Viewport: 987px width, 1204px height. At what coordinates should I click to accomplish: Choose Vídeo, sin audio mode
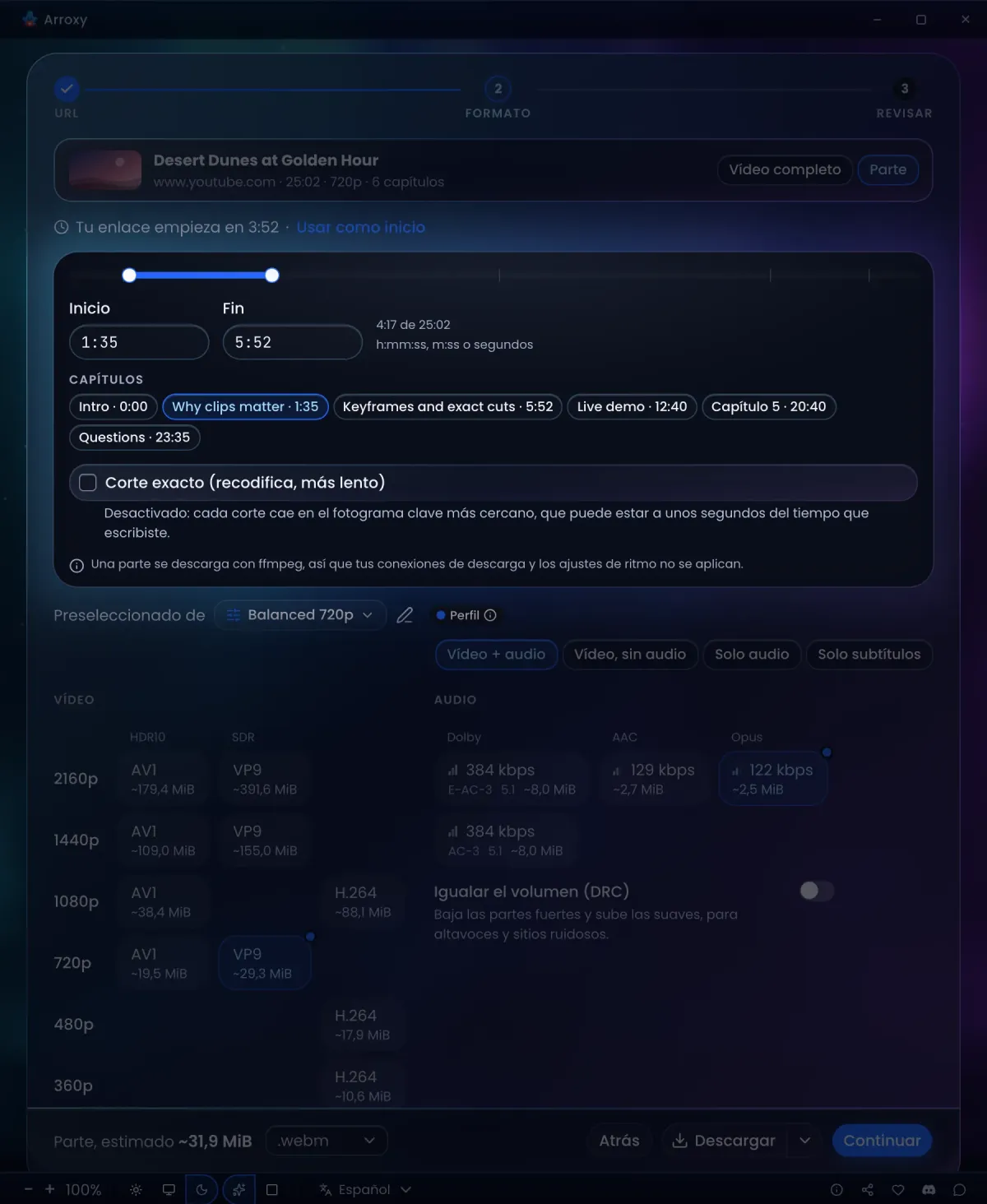tap(630, 655)
